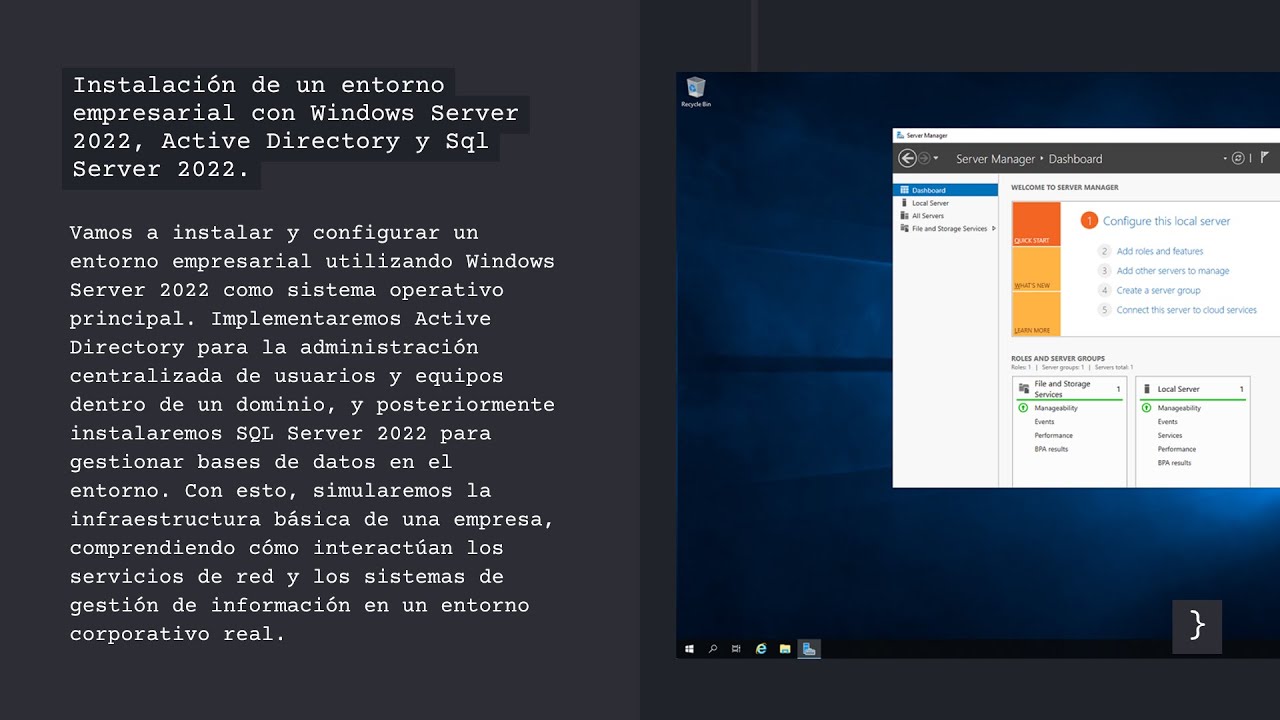Click Performance in Local Server tile

coord(1176,449)
